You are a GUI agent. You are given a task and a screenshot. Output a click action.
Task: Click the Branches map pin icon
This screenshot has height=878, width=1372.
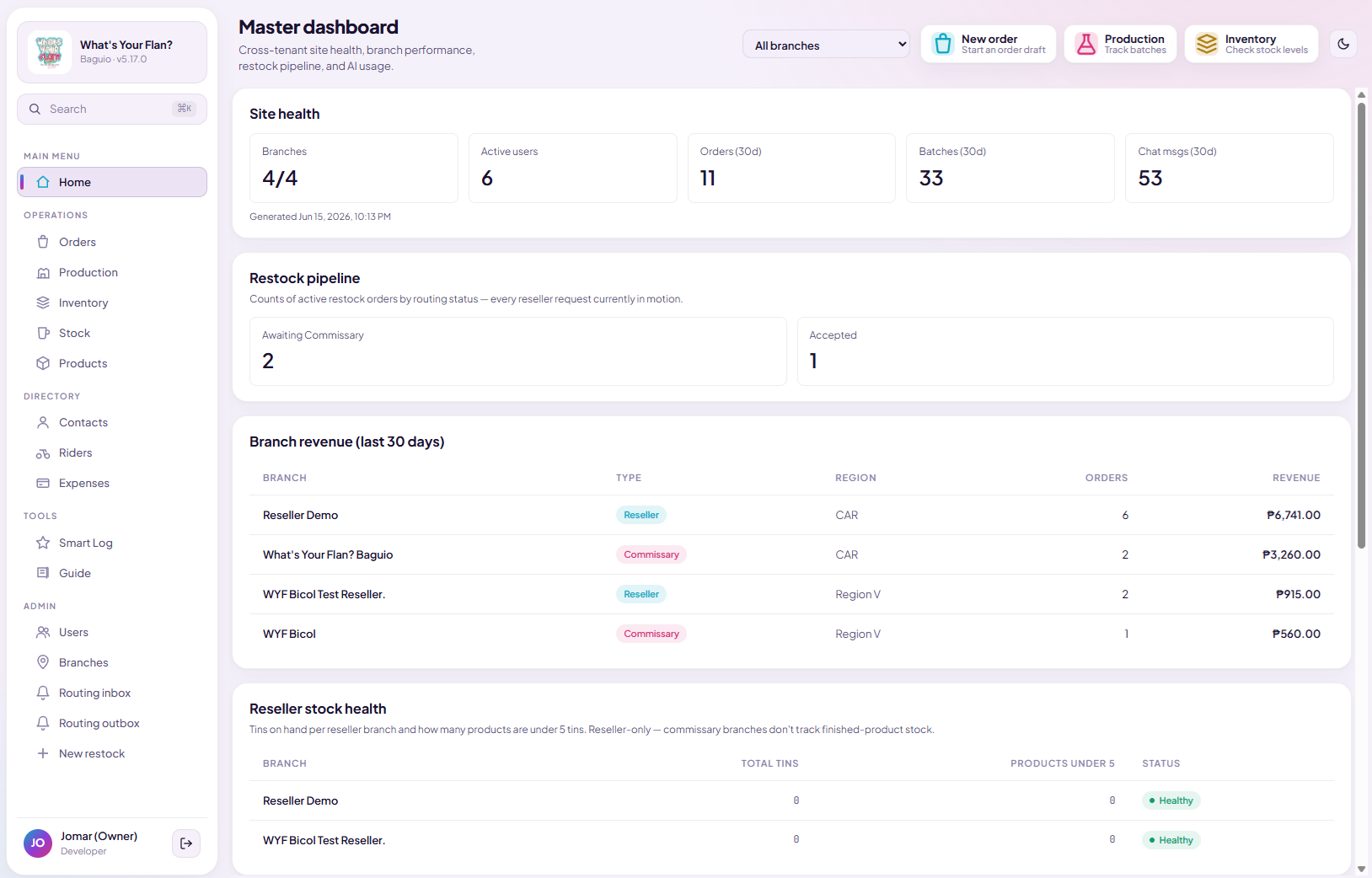[43, 662]
